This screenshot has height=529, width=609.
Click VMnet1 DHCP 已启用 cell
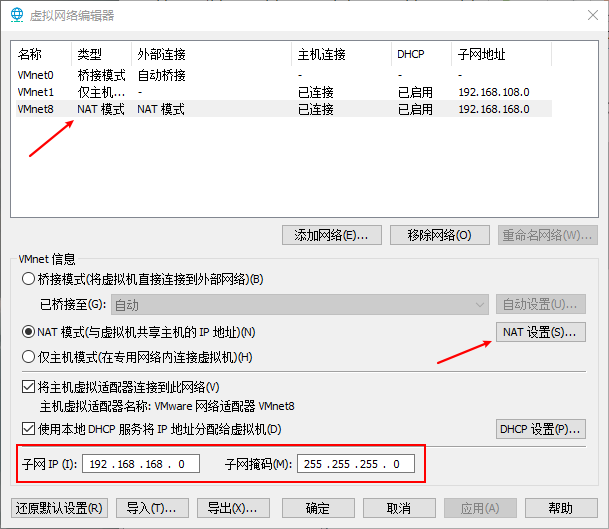tap(415, 92)
